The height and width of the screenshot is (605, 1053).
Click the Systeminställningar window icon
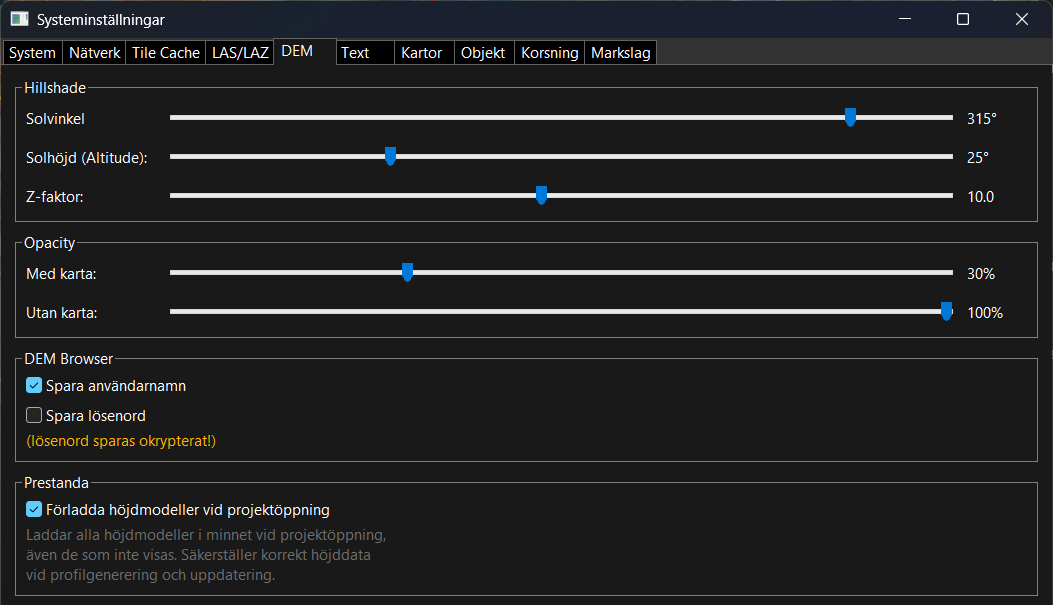click(x=19, y=19)
